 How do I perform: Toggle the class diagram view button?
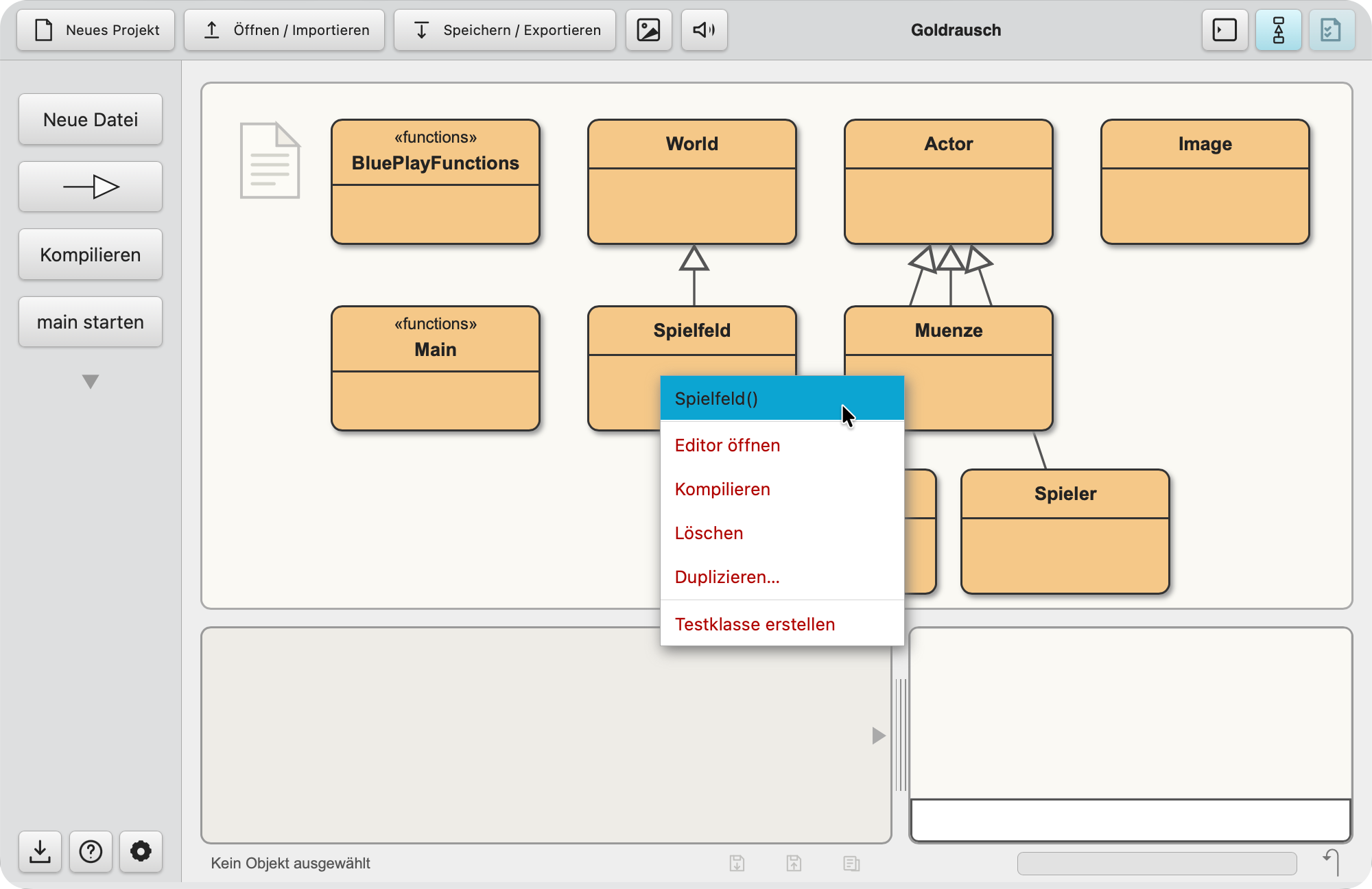1278,30
